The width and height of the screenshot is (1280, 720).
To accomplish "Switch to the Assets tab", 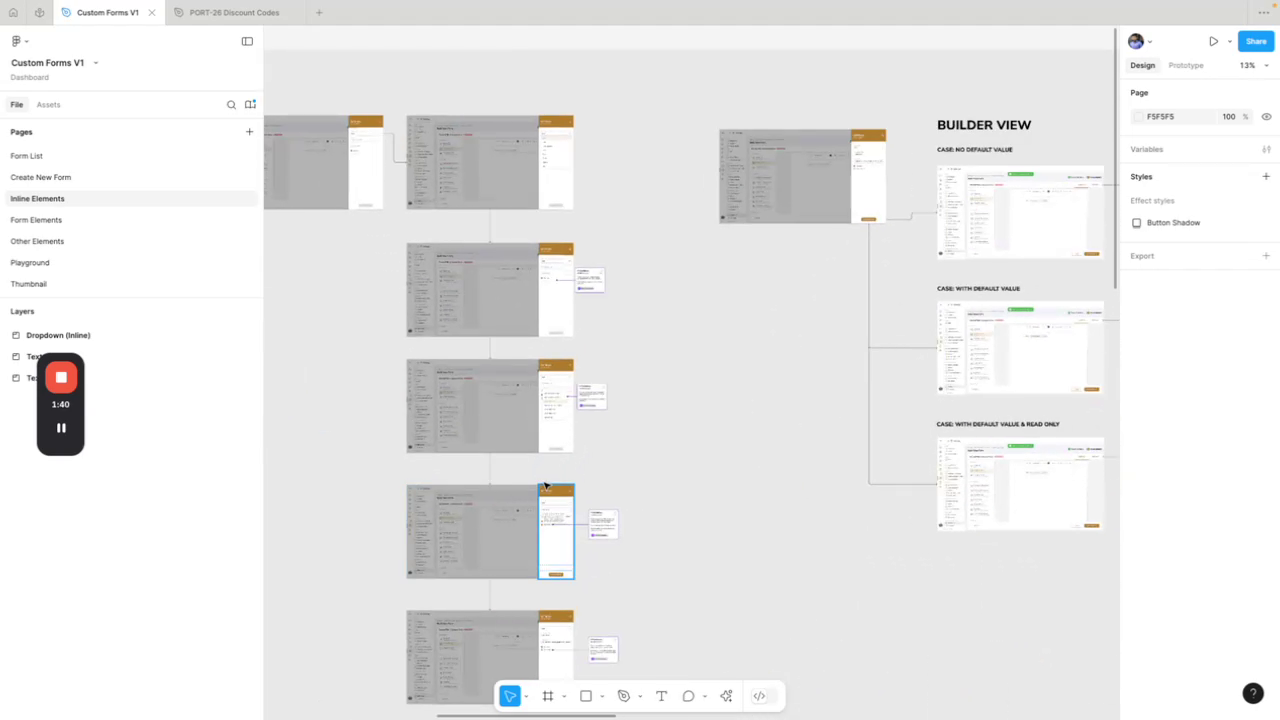I will [x=48, y=105].
